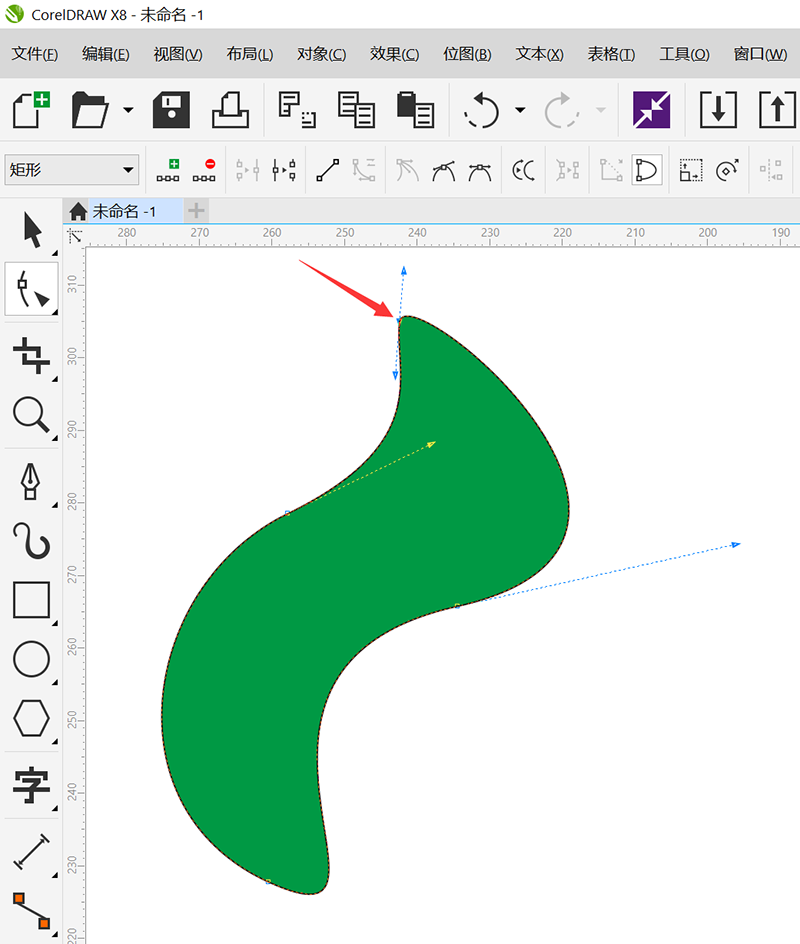Click the node at the red arrow tip
This screenshot has width=800, height=944.
pyautogui.click(x=399, y=320)
